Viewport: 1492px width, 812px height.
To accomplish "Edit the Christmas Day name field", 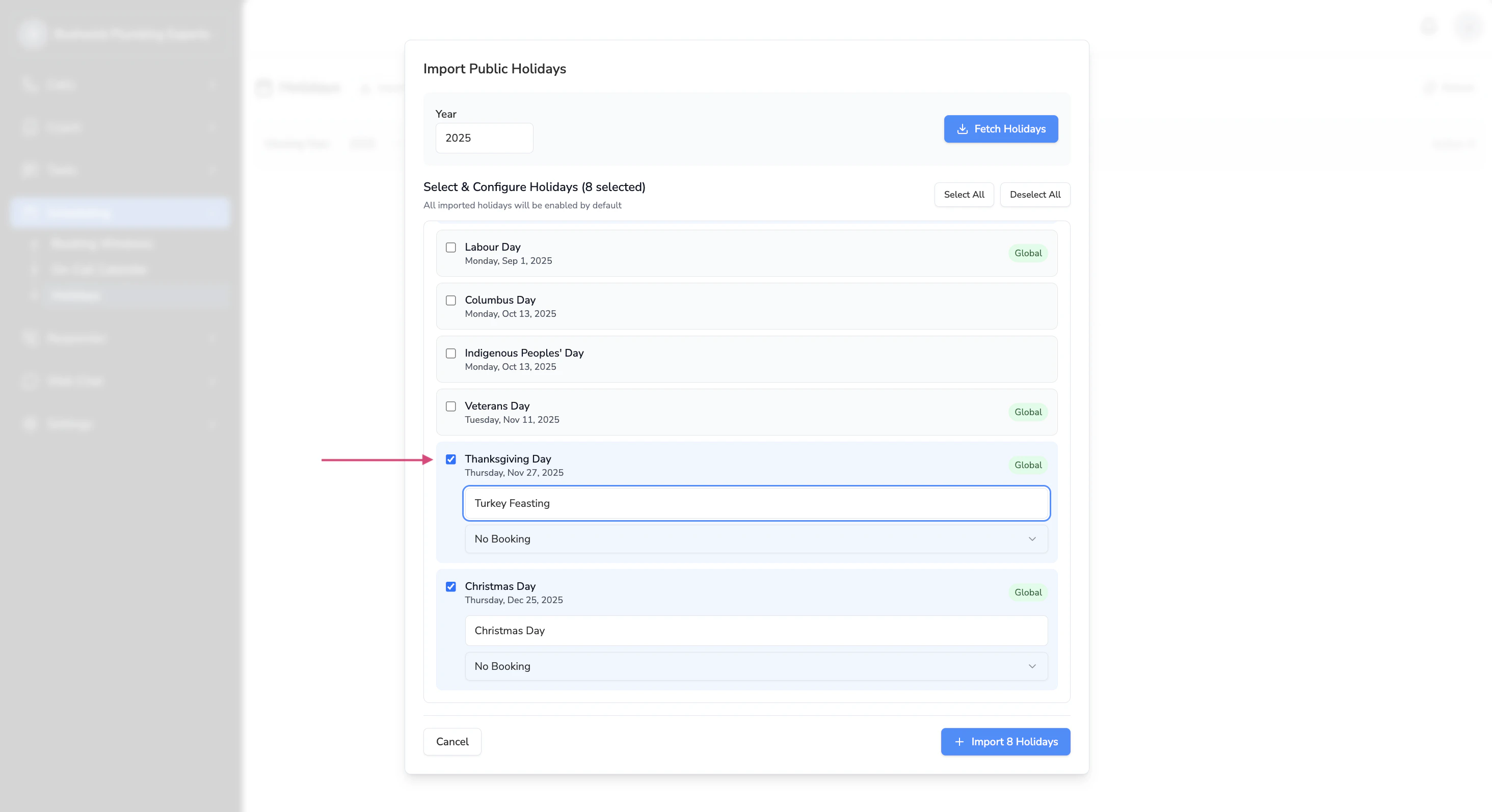I will click(x=755, y=631).
